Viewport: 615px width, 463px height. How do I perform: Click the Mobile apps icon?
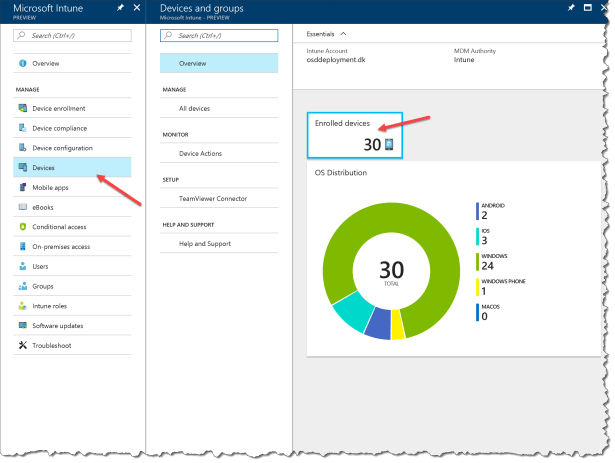point(22,187)
